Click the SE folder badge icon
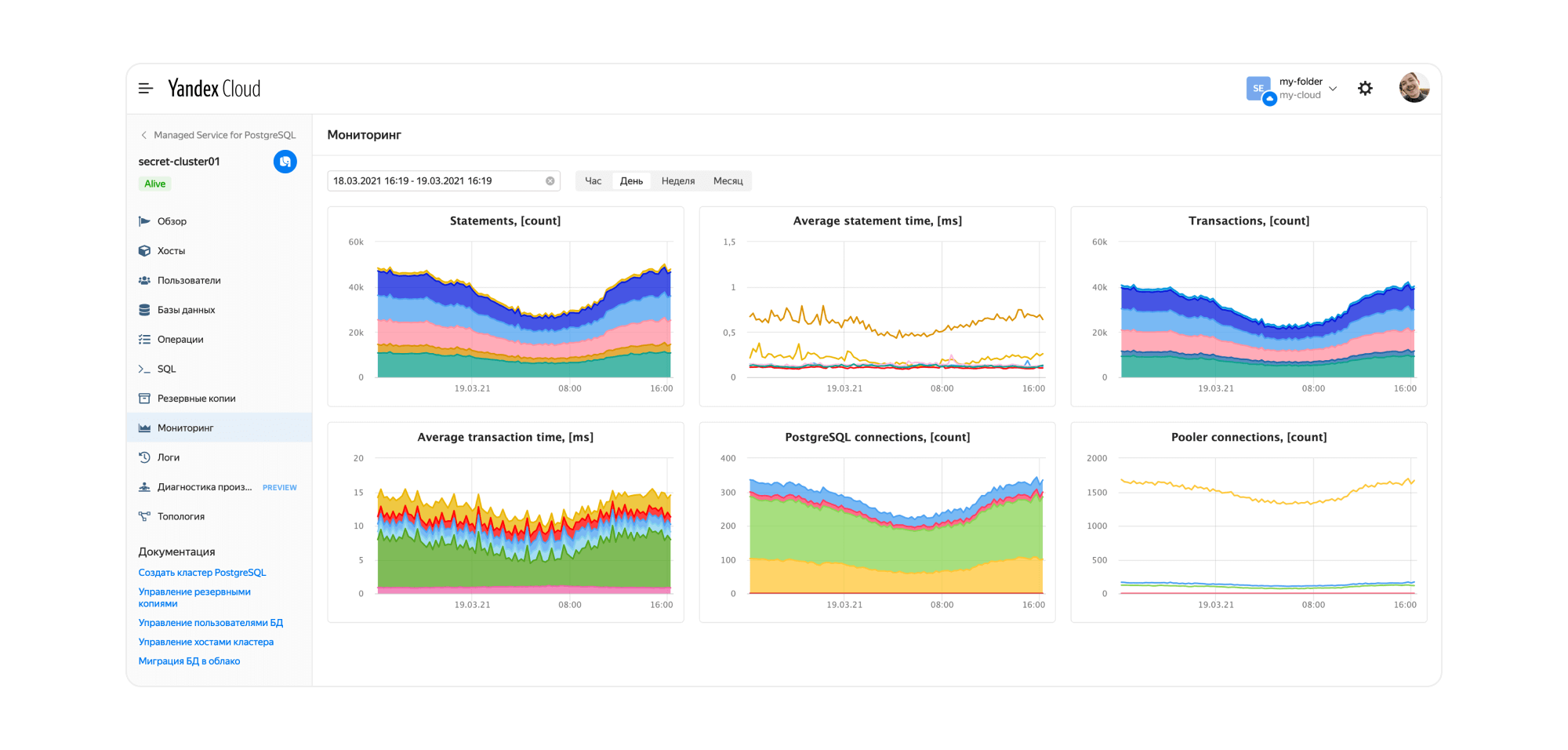 [1259, 89]
